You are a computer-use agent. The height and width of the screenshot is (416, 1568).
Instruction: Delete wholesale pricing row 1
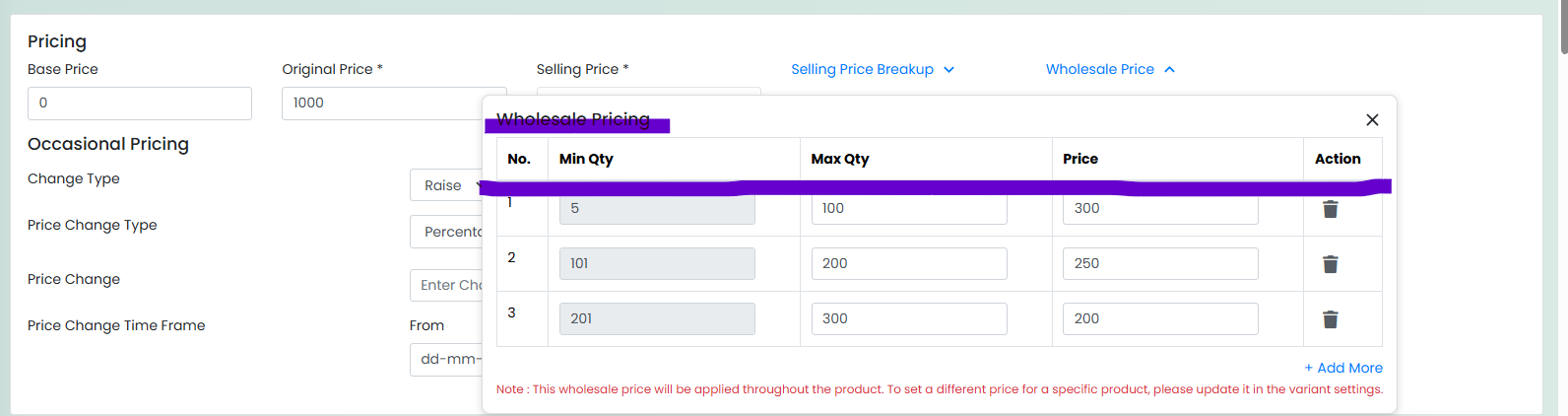(x=1330, y=209)
